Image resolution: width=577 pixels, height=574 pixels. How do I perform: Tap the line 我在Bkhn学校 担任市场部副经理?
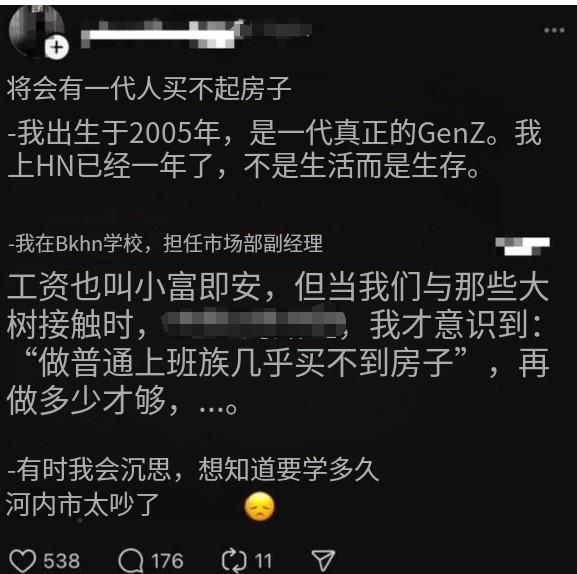[165, 244]
